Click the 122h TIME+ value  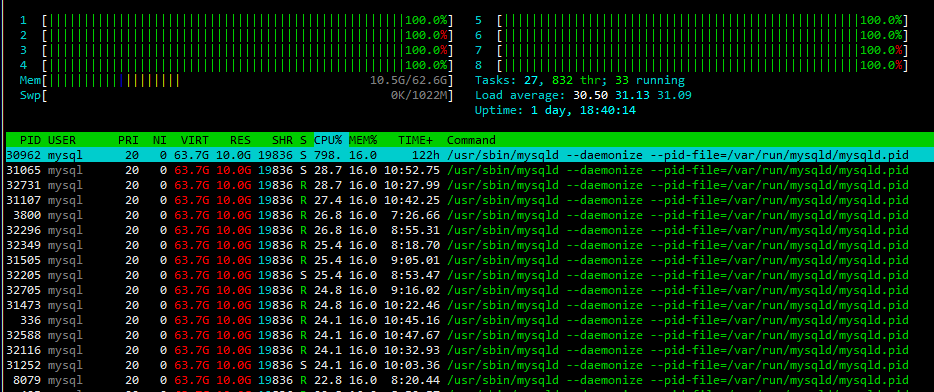426,155
